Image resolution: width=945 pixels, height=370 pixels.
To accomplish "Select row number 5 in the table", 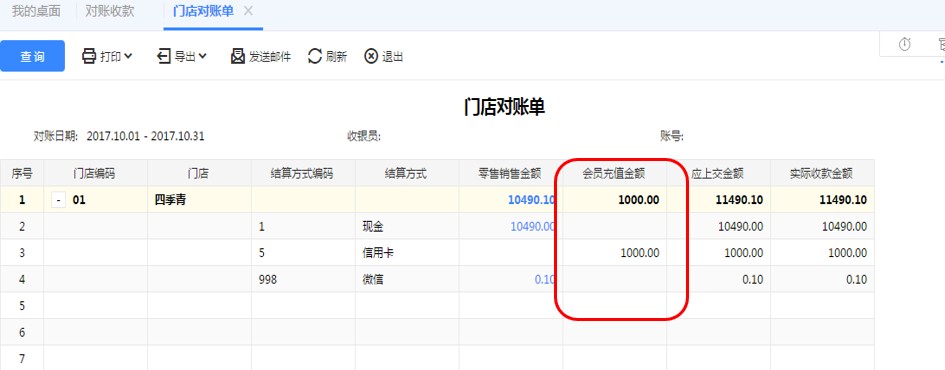I will [22, 306].
